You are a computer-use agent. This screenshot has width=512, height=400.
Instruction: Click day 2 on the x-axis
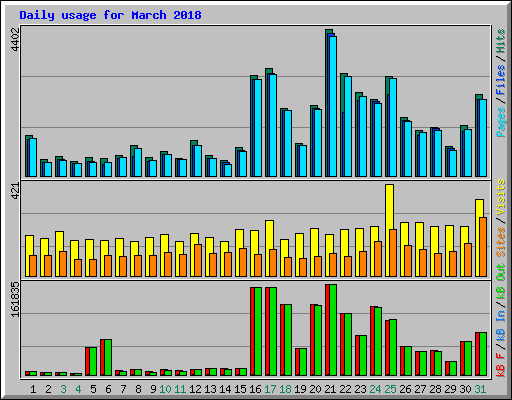[48, 389]
